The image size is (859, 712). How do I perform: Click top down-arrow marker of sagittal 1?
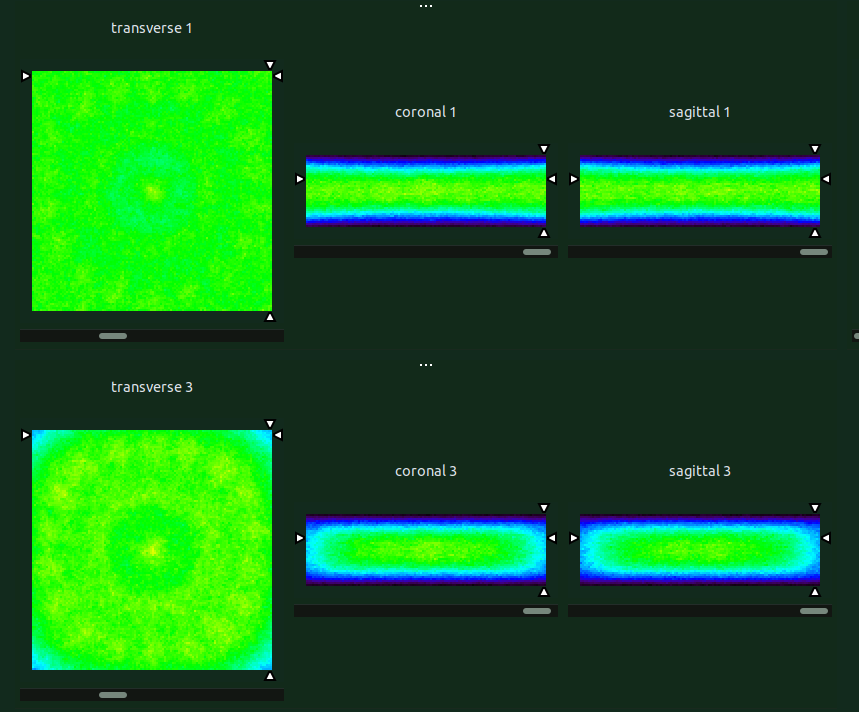[x=815, y=149]
